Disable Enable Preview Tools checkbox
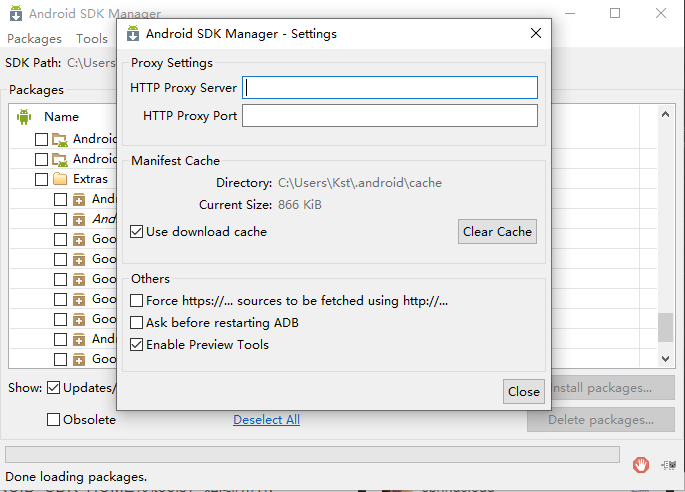Image resolution: width=685 pixels, height=492 pixels. tap(136, 345)
